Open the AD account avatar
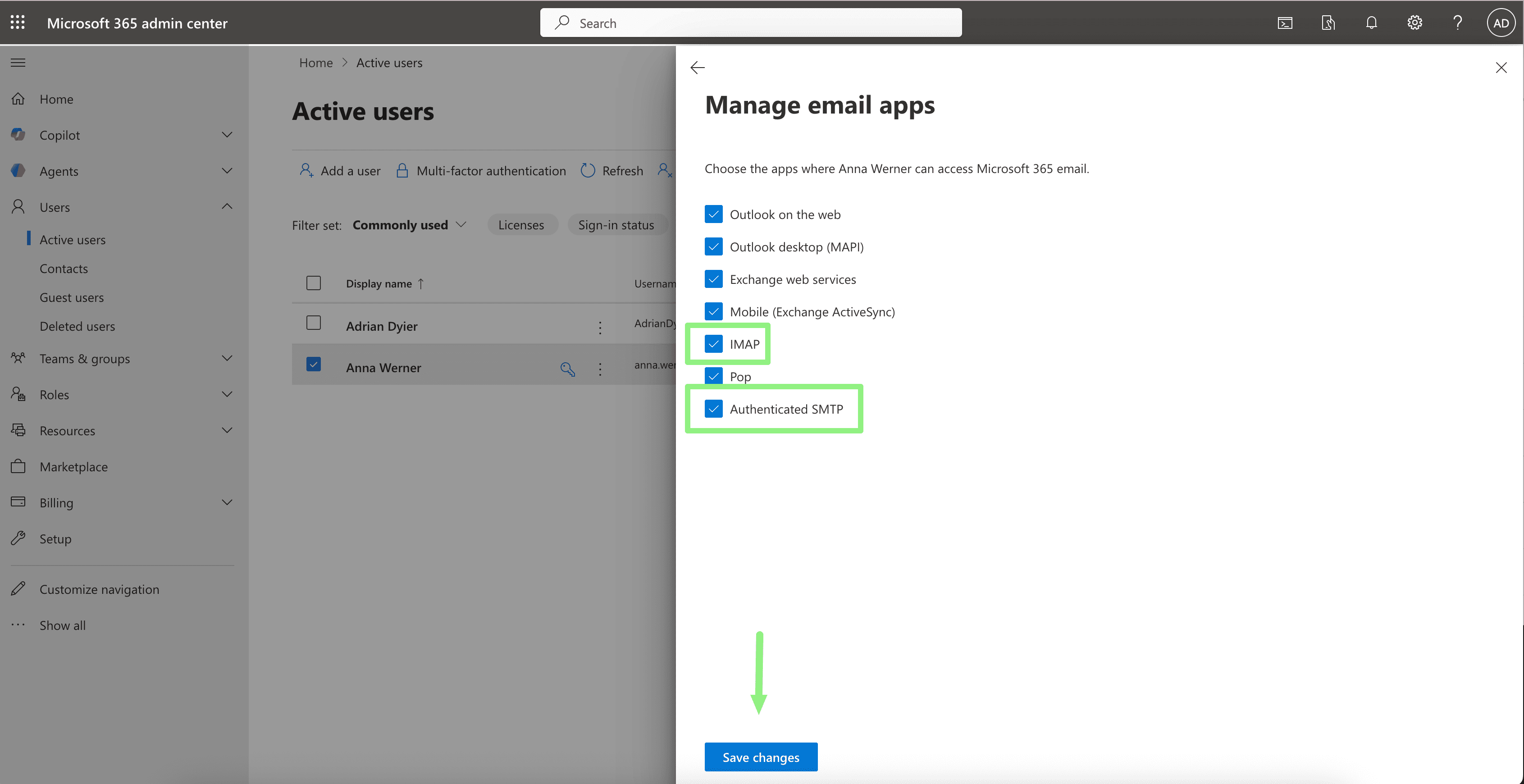The image size is (1524, 784). (1500, 23)
